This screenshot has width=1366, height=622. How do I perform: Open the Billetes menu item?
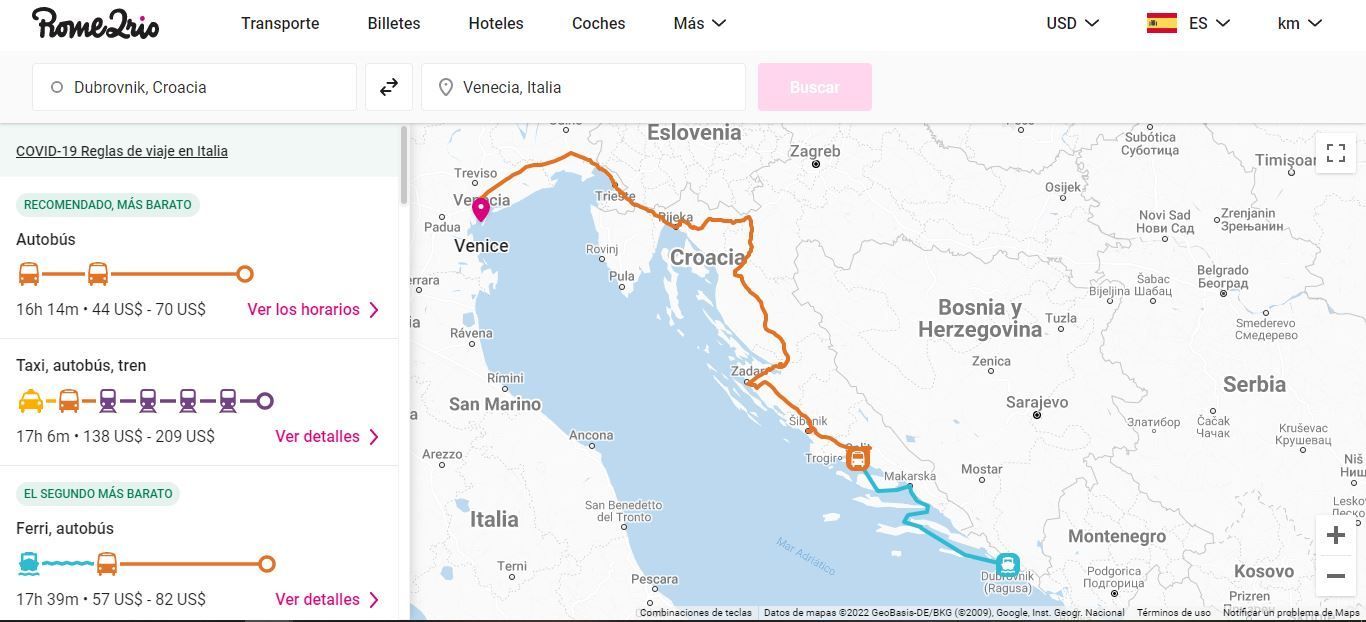394,23
